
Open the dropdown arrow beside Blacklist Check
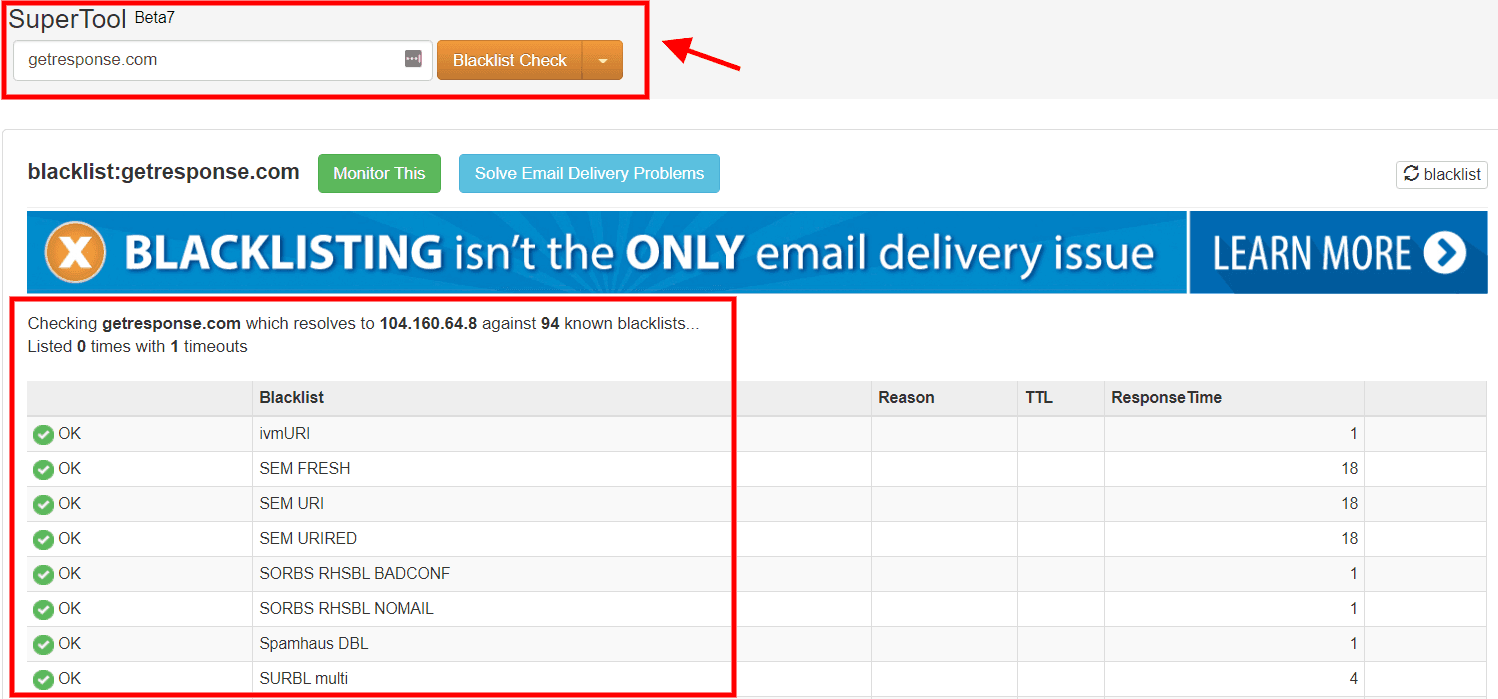(x=602, y=60)
